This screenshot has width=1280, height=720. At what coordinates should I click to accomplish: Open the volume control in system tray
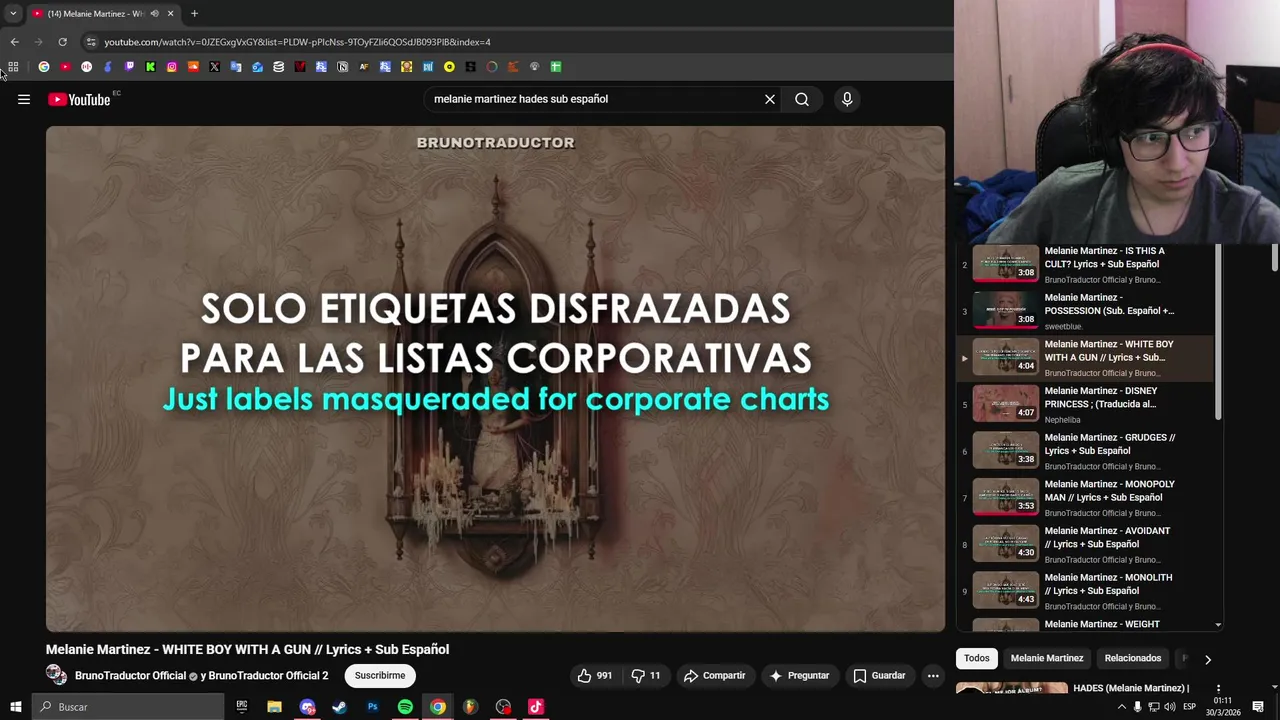click(x=1170, y=707)
